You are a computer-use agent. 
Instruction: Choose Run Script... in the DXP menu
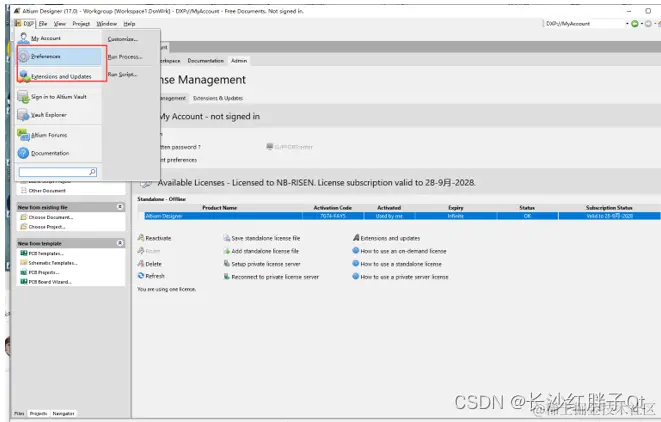[122, 74]
